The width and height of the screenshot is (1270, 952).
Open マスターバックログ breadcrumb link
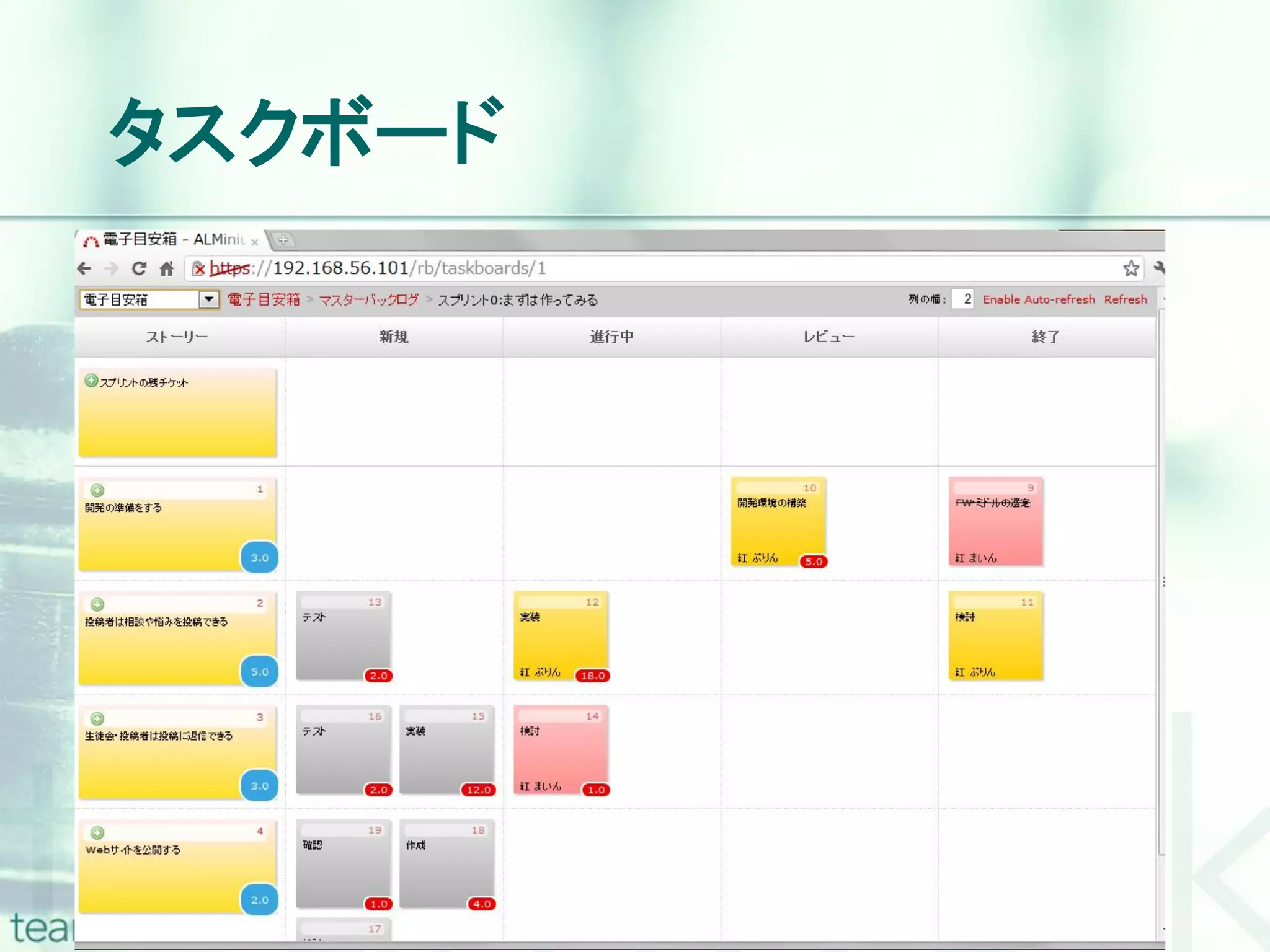tap(369, 300)
